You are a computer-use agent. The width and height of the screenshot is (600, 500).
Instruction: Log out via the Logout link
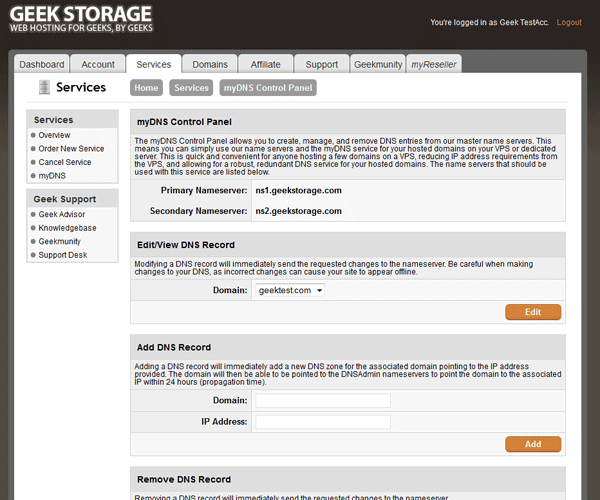point(569,23)
